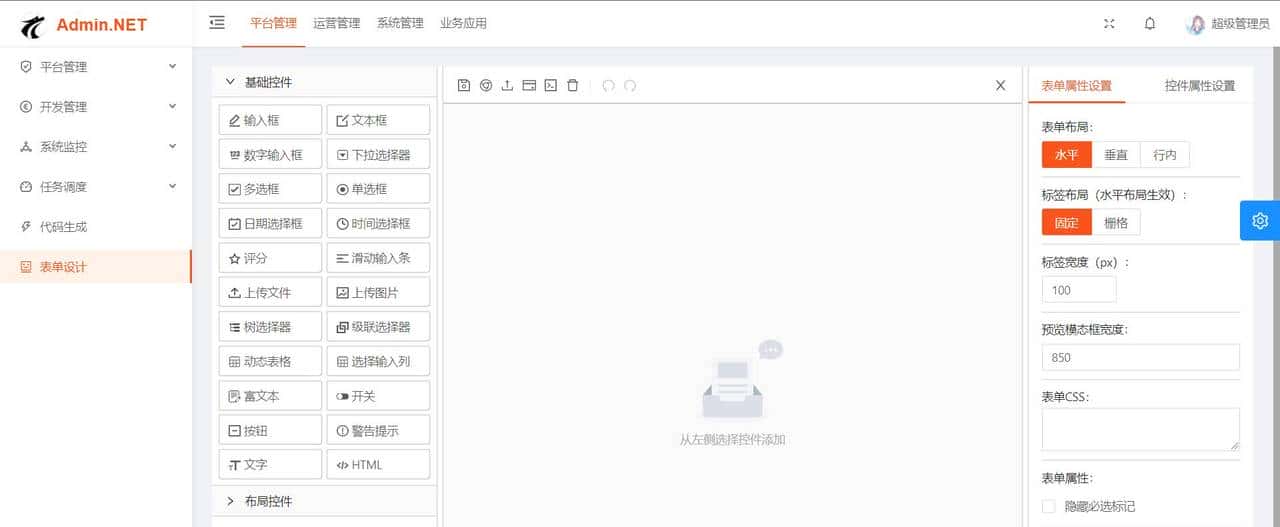
Task: Expand 系统监控 in the sidebar
Action: tap(96, 147)
